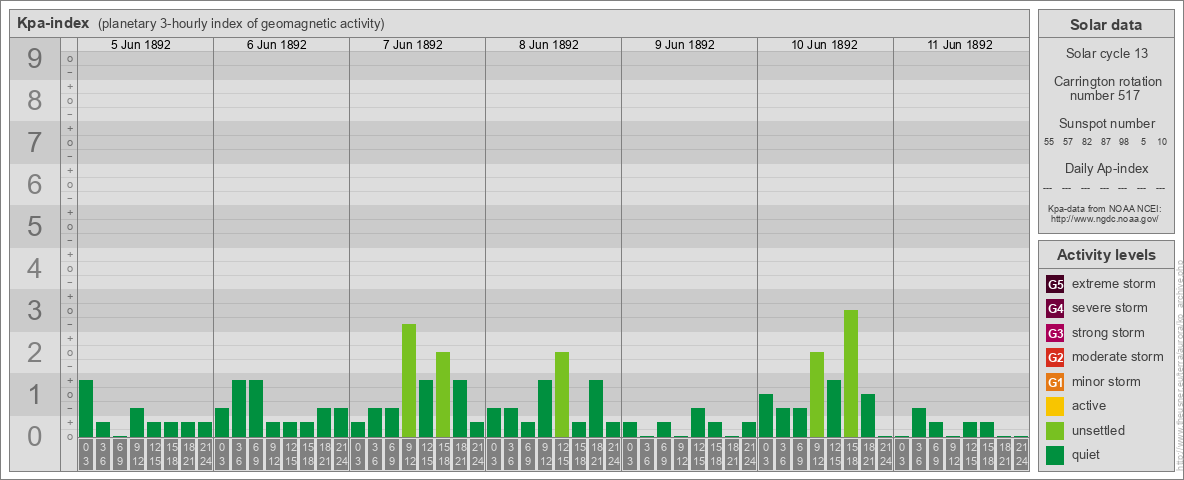Click the 9 Jun 1892 date header
Viewport: 1184px width, 480px height.
coord(684,45)
